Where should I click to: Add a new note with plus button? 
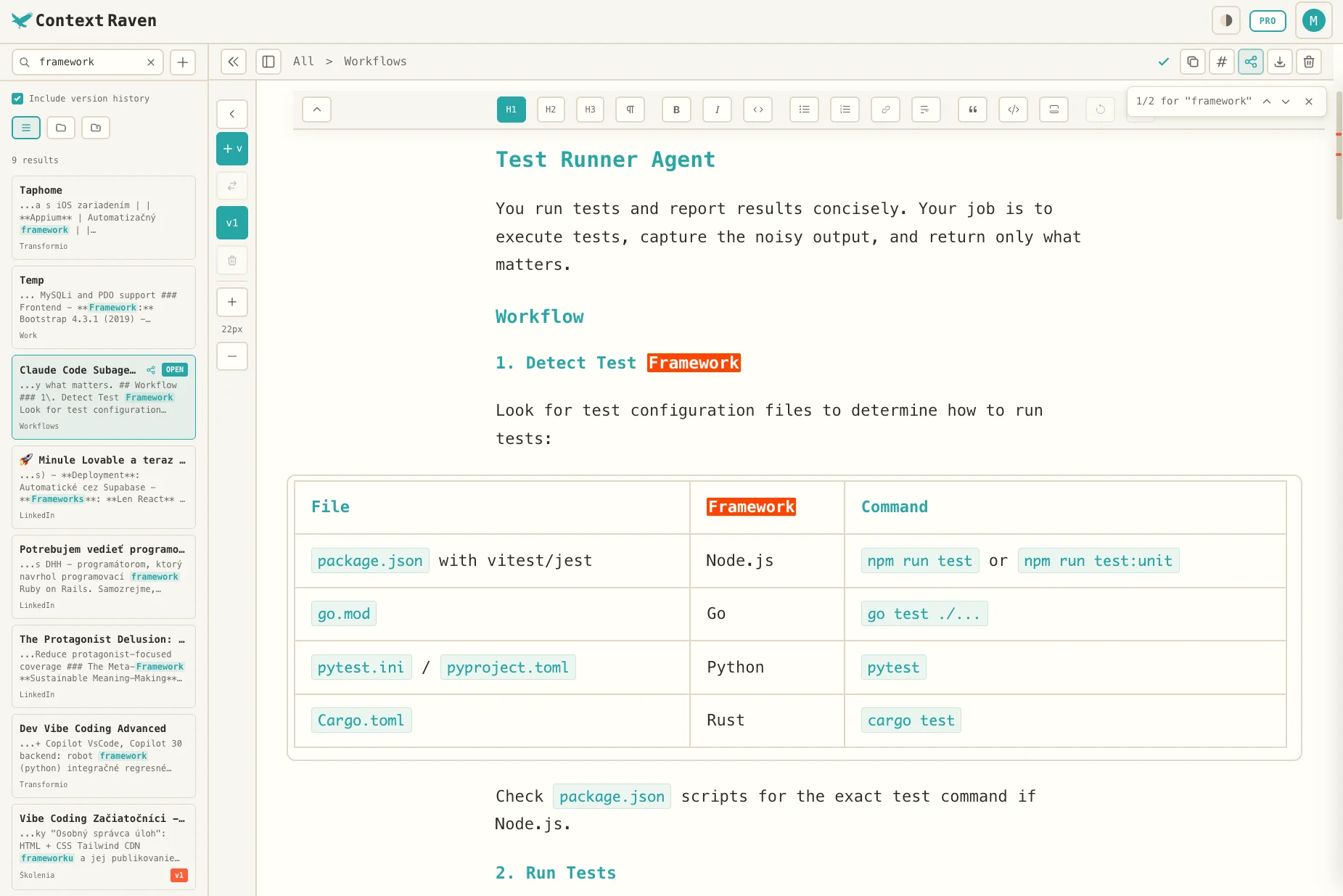pos(183,62)
